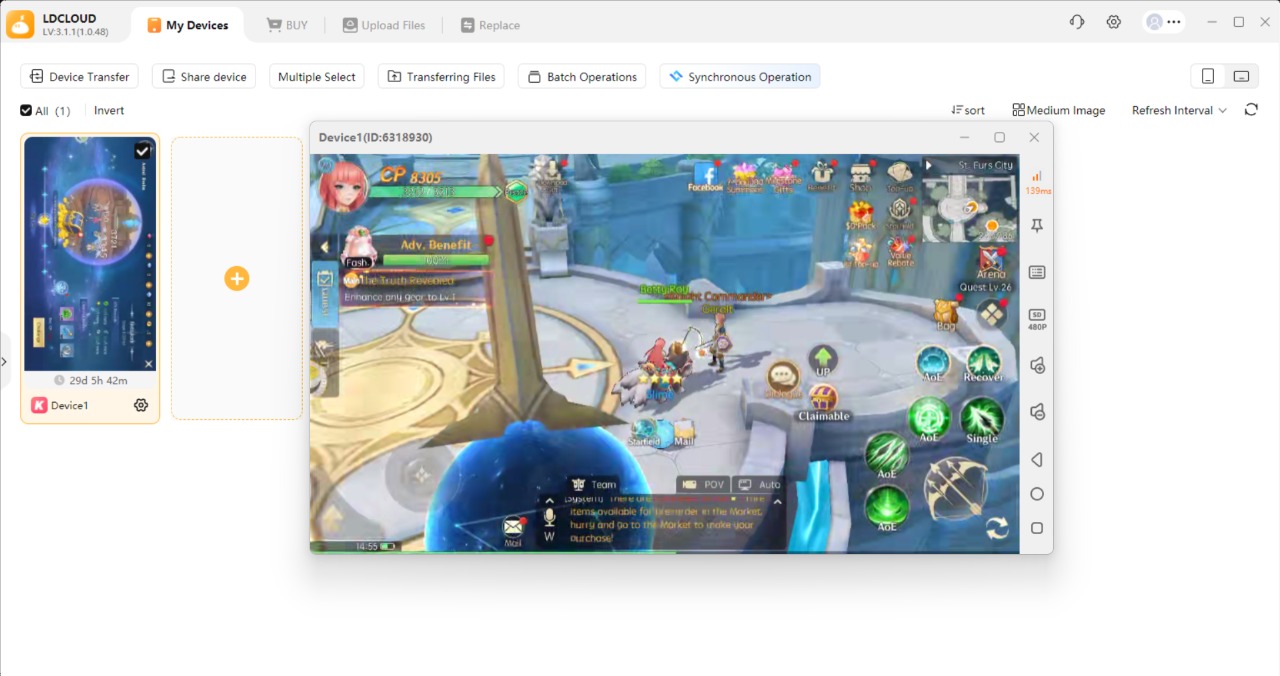Tap the Android home circle button
1280x676 pixels.
pos(1037,494)
